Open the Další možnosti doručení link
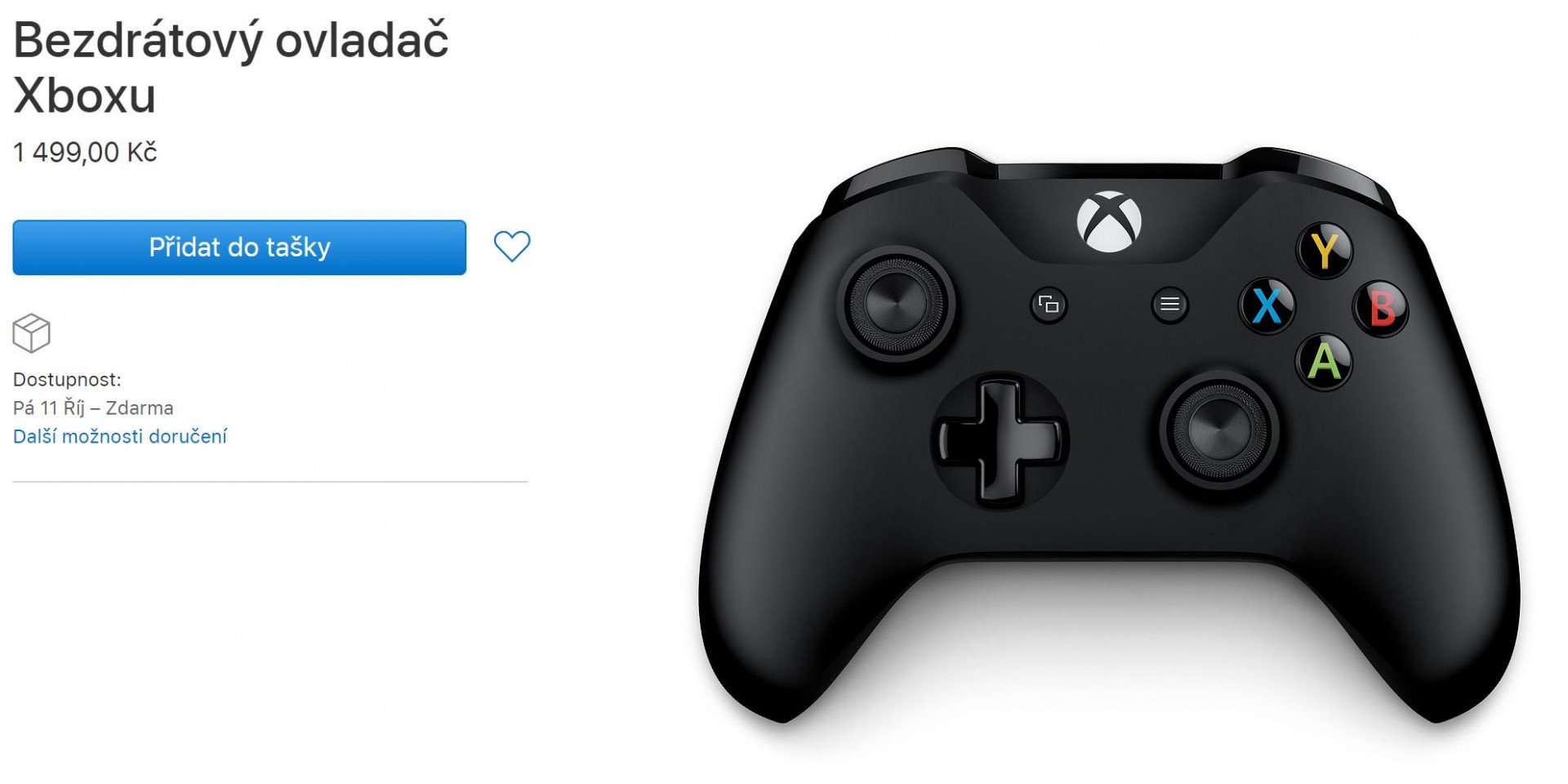The height and width of the screenshot is (784, 1568). point(120,436)
